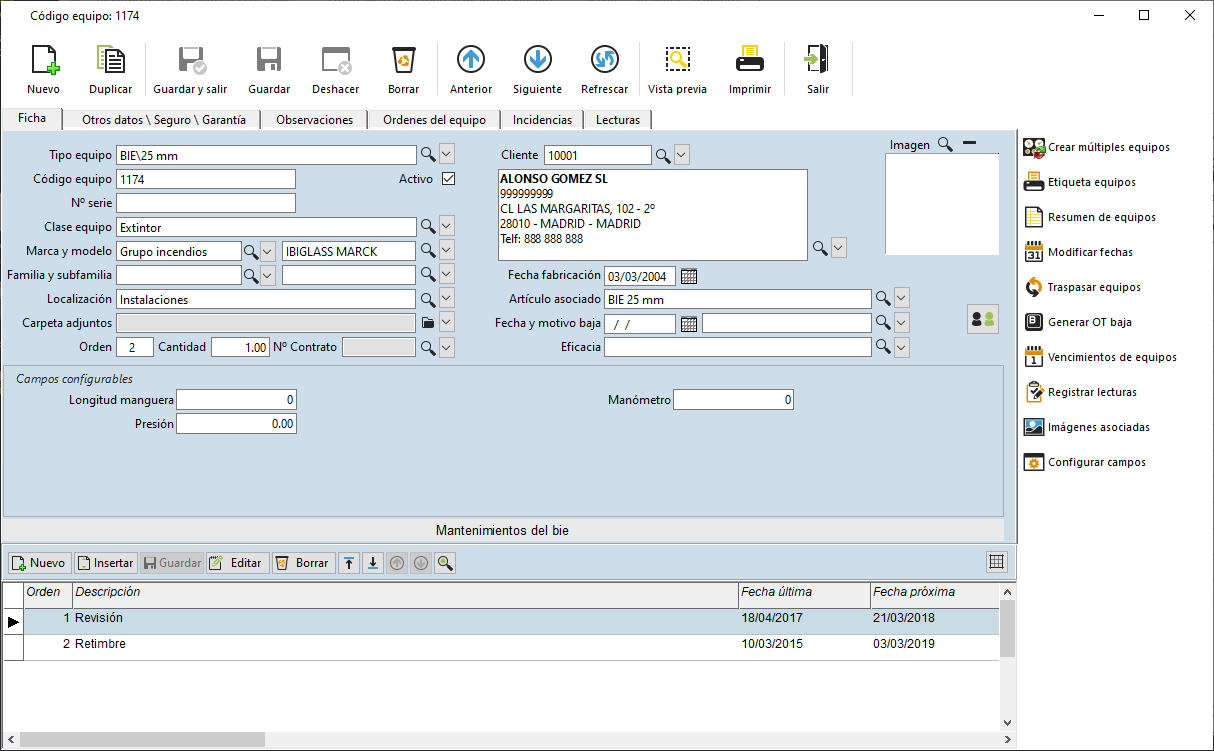Switch to the Observaciones tab

point(314,120)
